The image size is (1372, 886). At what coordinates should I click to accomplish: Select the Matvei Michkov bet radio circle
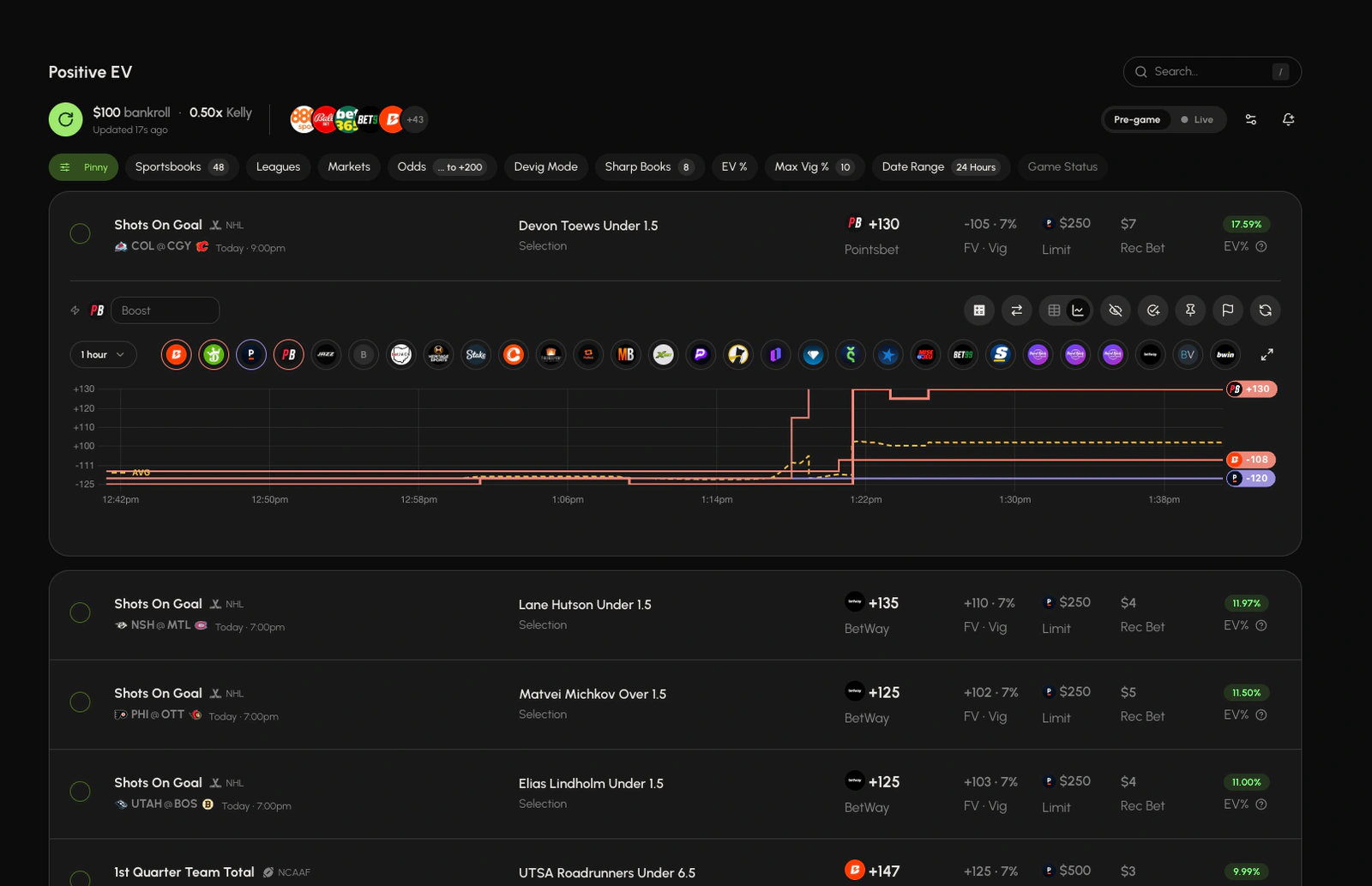pyautogui.click(x=80, y=702)
